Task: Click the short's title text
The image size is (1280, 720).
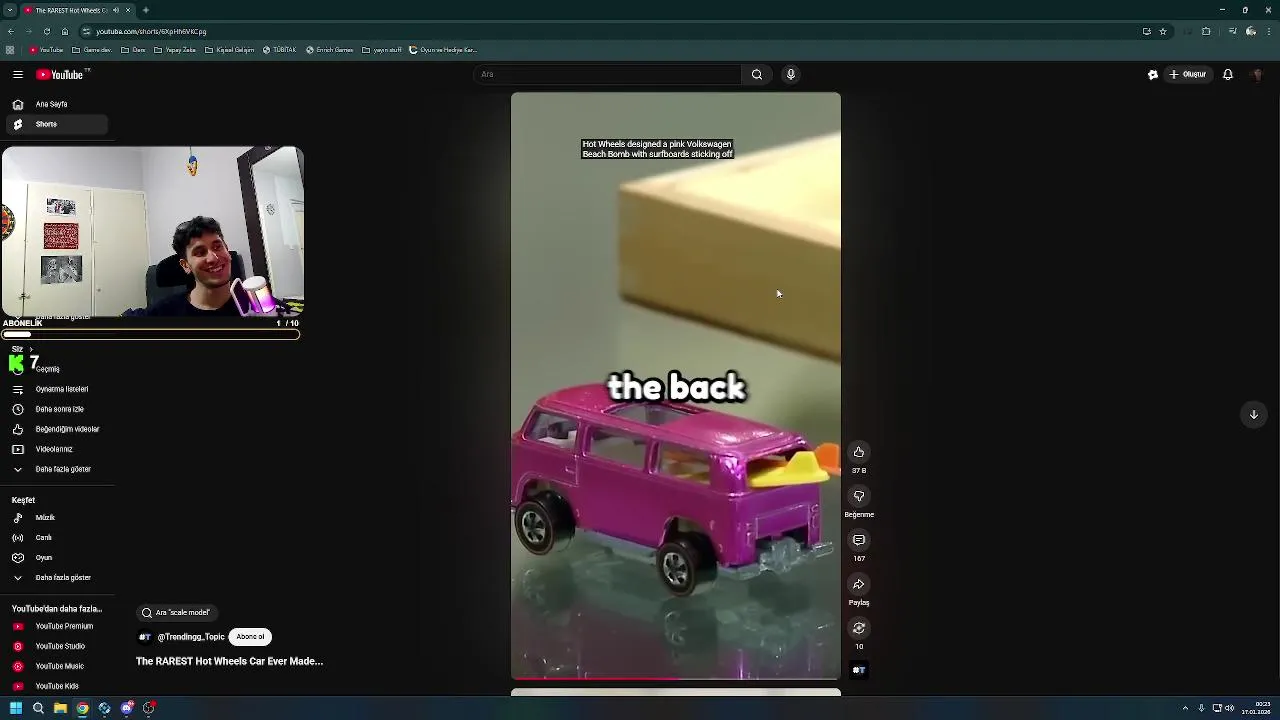Action: tap(230, 661)
